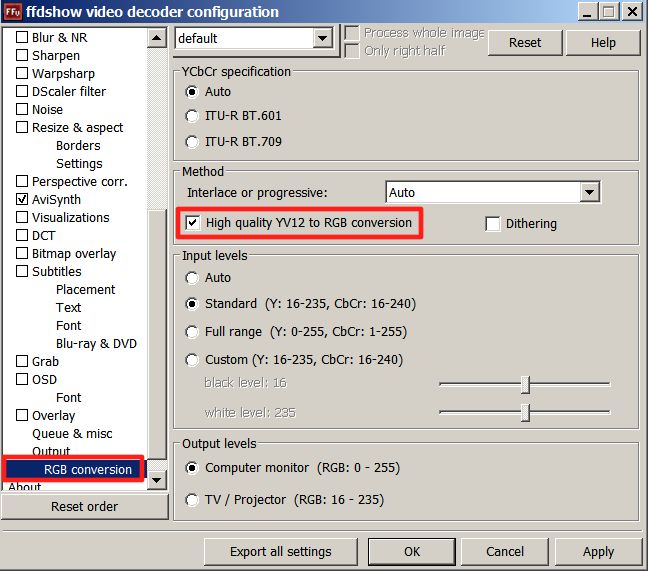Open Font page under Subtitles
This screenshot has height=571, width=648.
point(69,326)
